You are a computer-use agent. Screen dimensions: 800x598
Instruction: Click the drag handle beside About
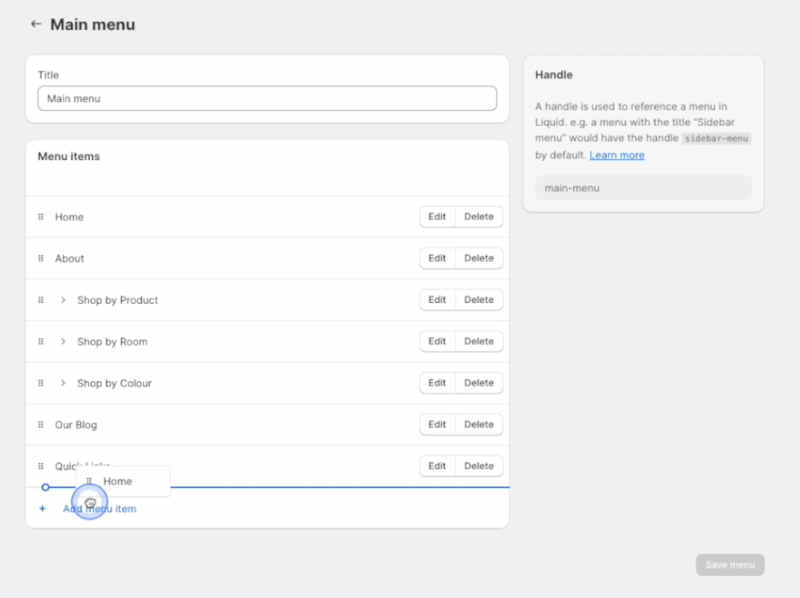click(40, 258)
